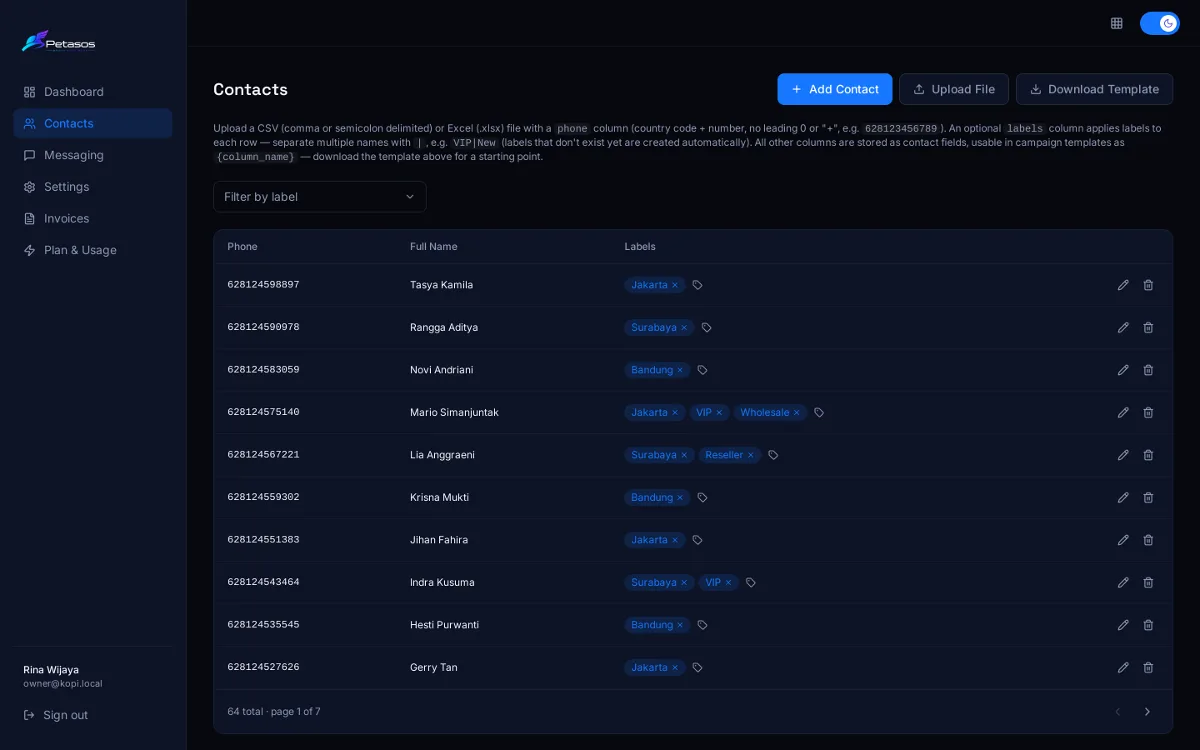This screenshot has height=750, width=1200.
Task: Delete the Krisna Mukti contact
Action: coord(1148,497)
